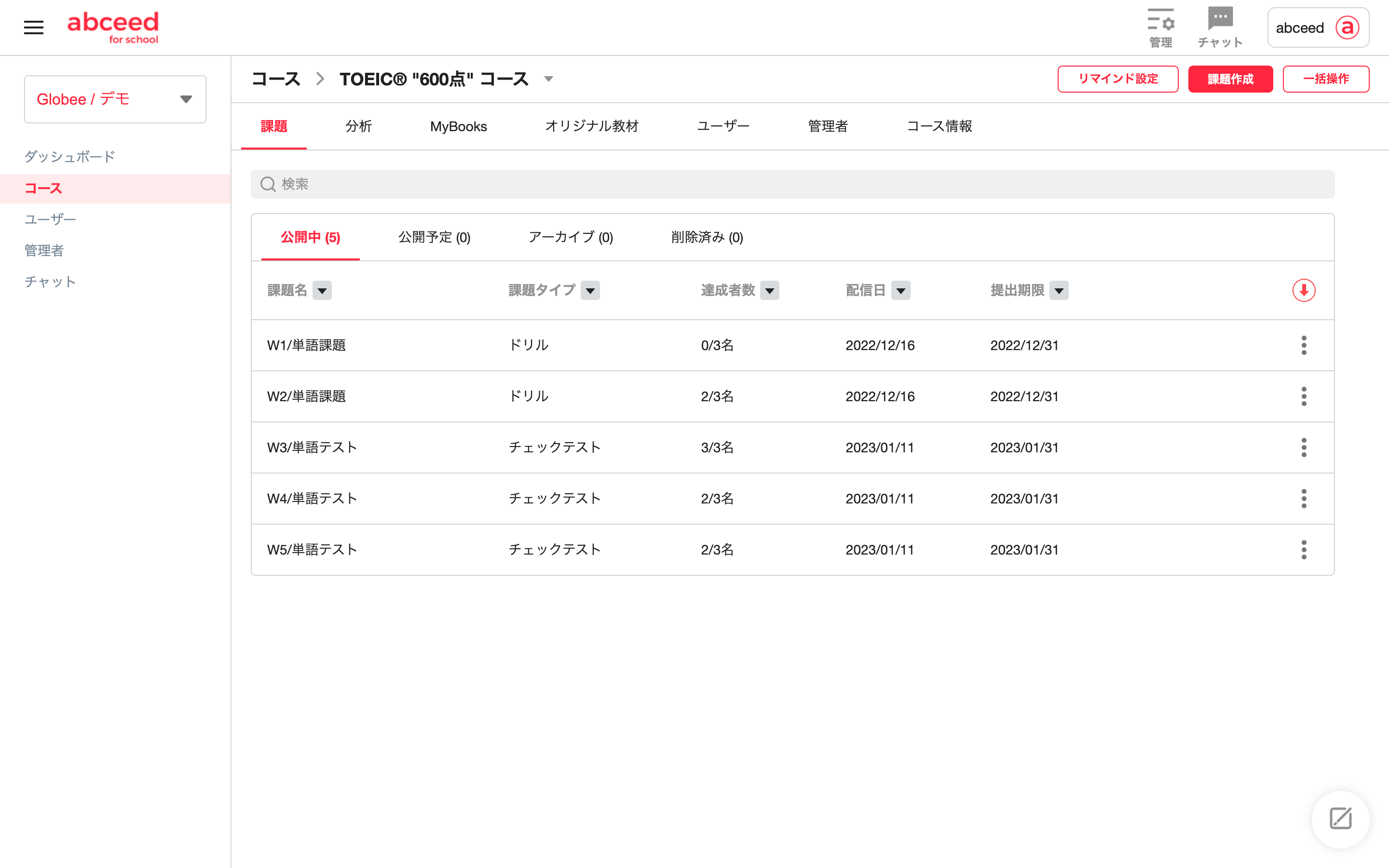This screenshot has height=868, width=1389.
Task: Click the 2023/01/31 deadline for W5
Action: tap(1024, 549)
